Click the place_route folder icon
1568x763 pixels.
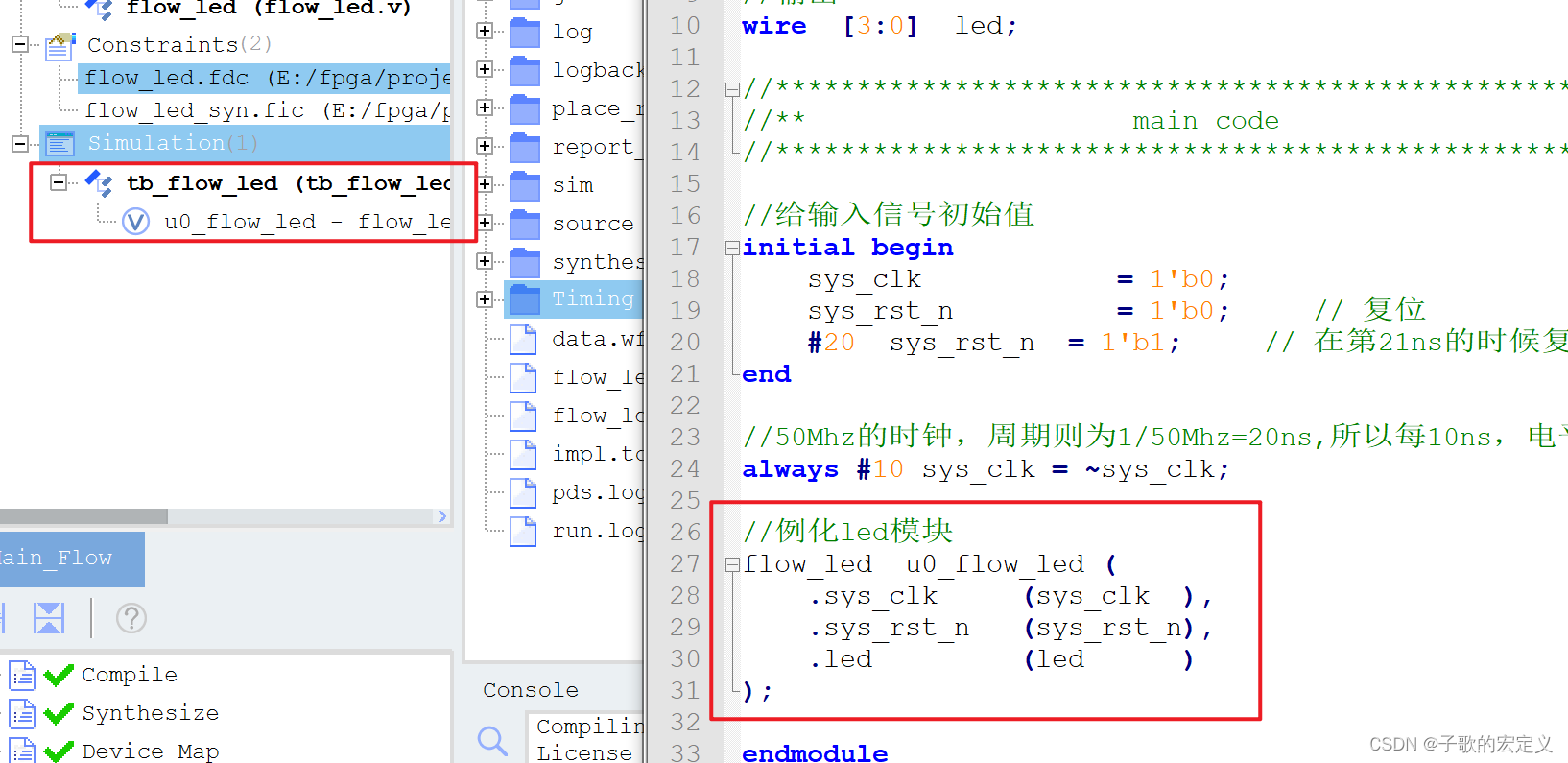coord(524,109)
